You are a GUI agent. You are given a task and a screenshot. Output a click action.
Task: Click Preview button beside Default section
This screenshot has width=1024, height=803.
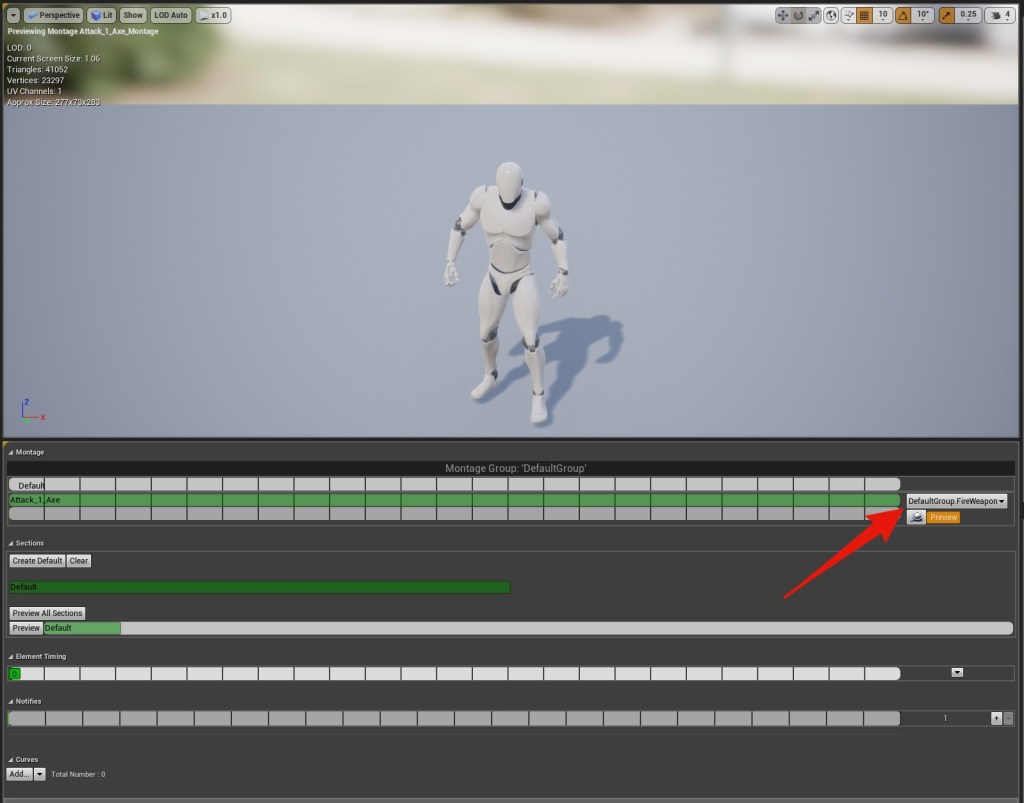[26, 628]
